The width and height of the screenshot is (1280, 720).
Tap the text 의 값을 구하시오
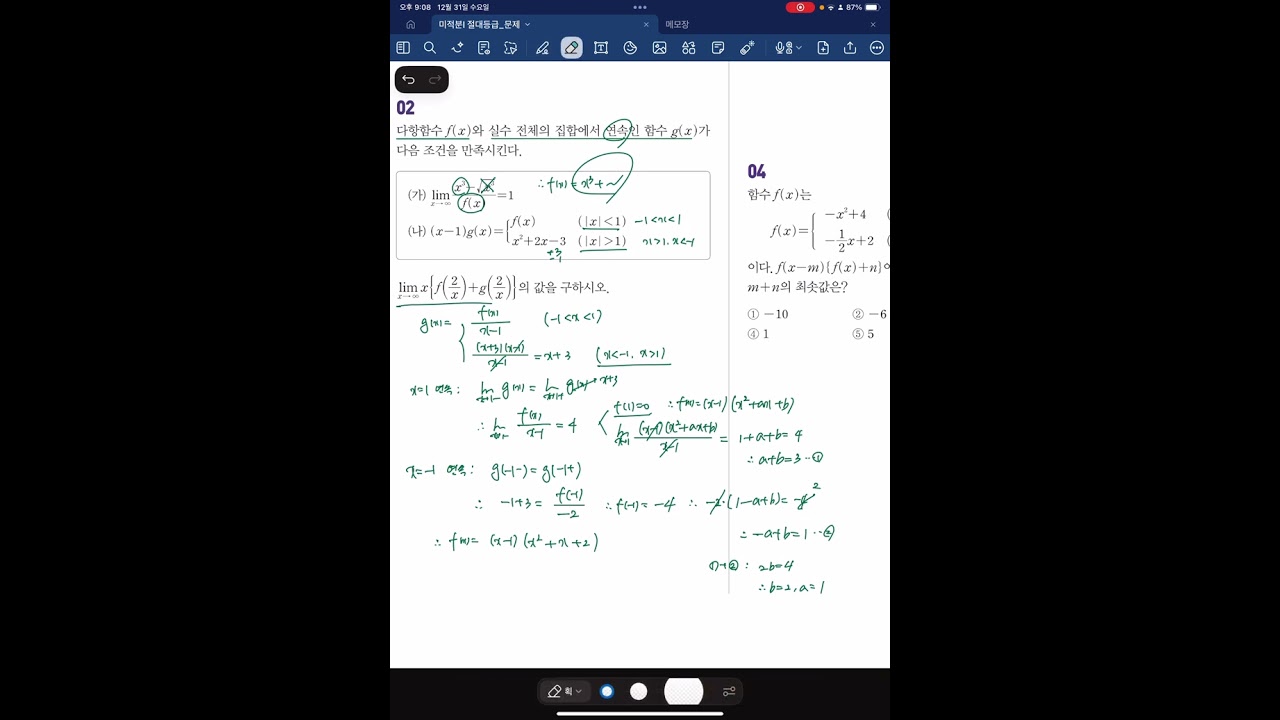point(562,287)
